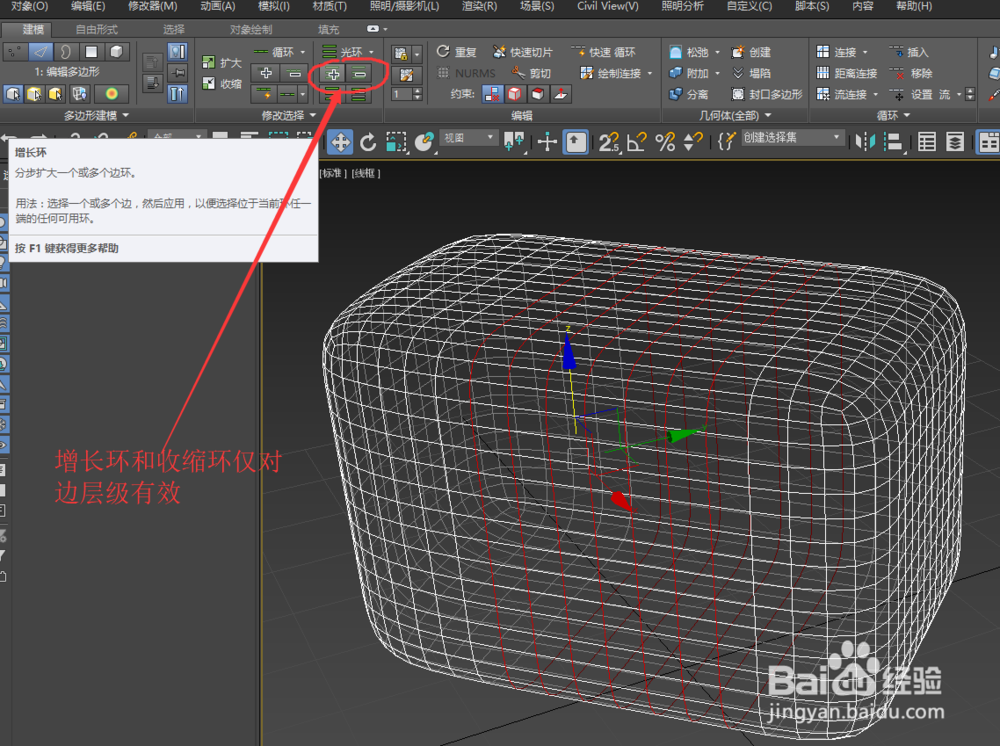Click the Edit Named Selection Sets braces icon
The image size is (1000, 746).
click(x=726, y=140)
